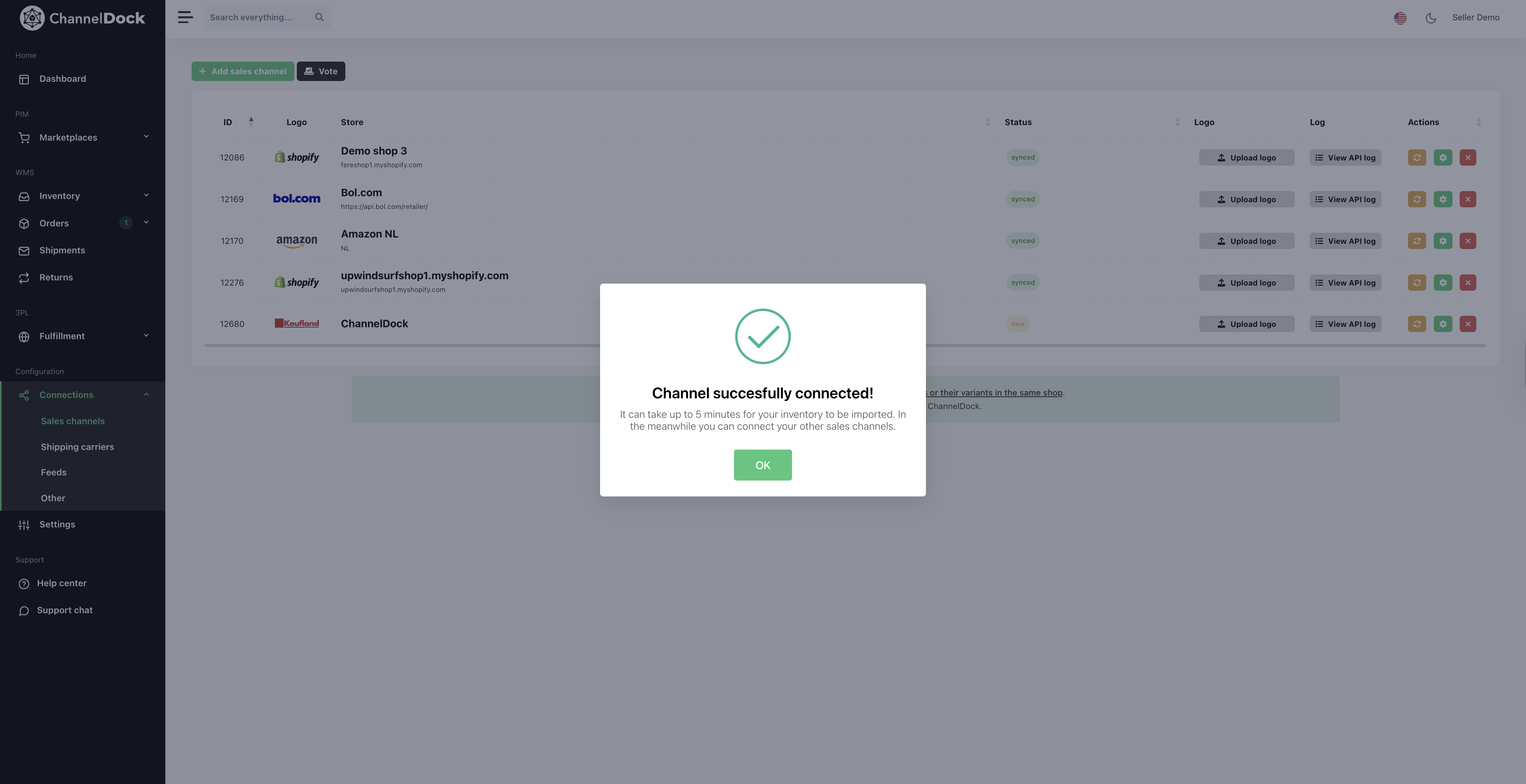The width and height of the screenshot is (1526, 784).
Task: Sort table by Store column arrows
Action: point(988,122)
